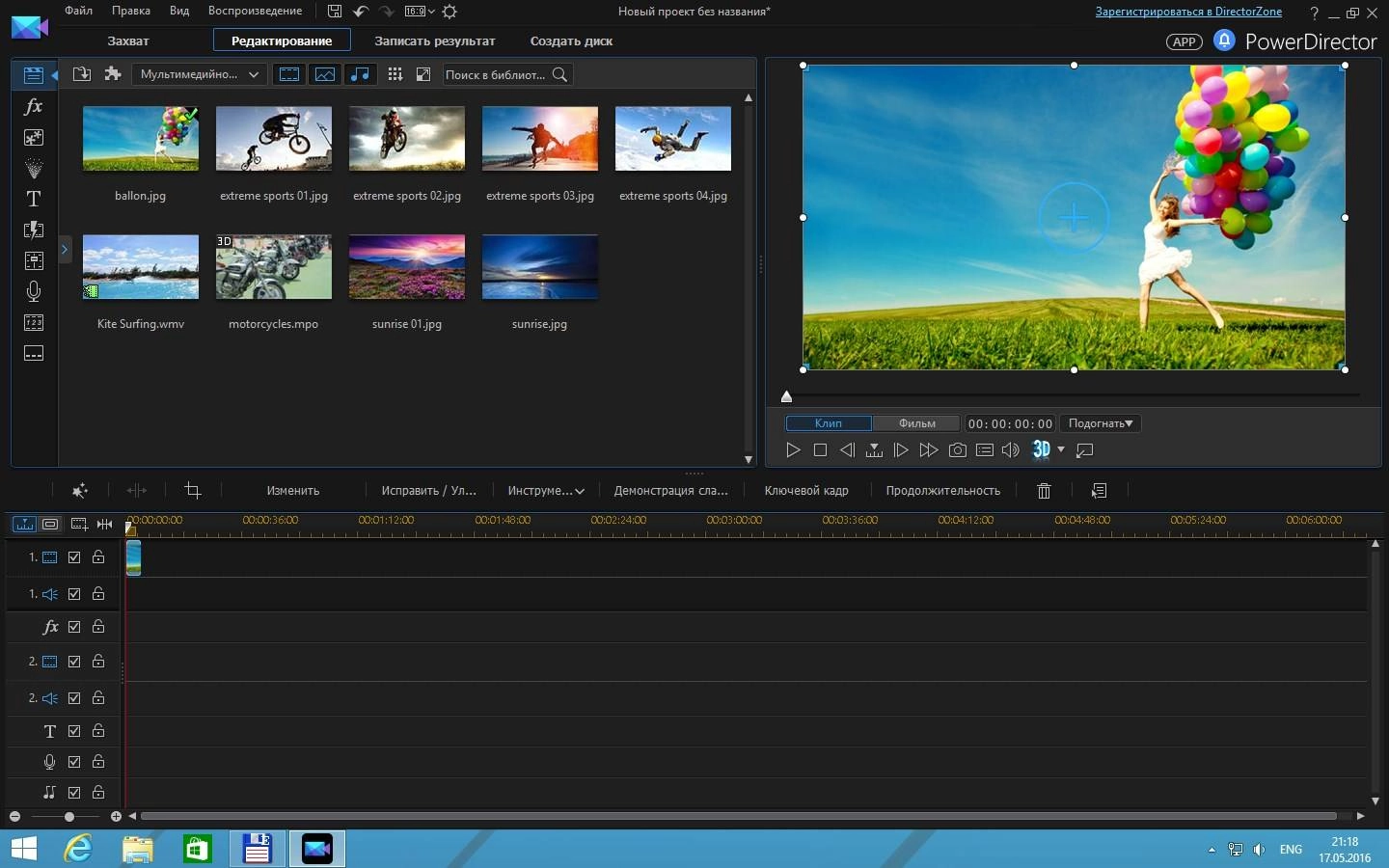Open the Playback (Воспроизведение) menu
Screen dimensions: 1389x868
pyautogui.click(x=255, y=11)
